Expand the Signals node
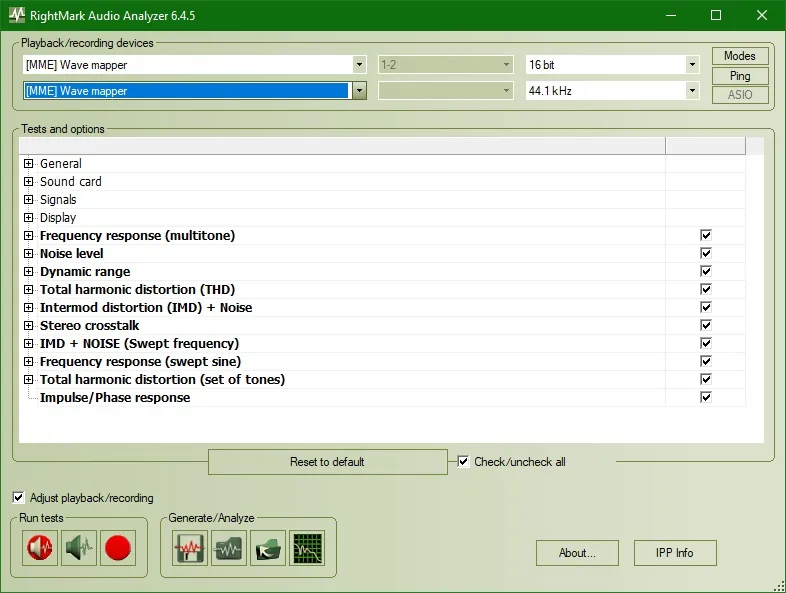786x593 pixels. pyautogui.click(x=29, y=200)
